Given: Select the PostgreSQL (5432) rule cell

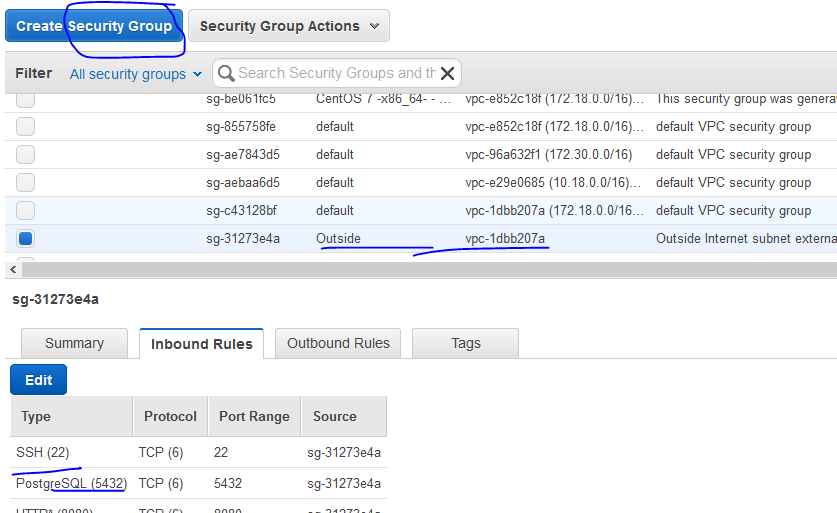Looking at the screenshot, I should pos(72,483).
